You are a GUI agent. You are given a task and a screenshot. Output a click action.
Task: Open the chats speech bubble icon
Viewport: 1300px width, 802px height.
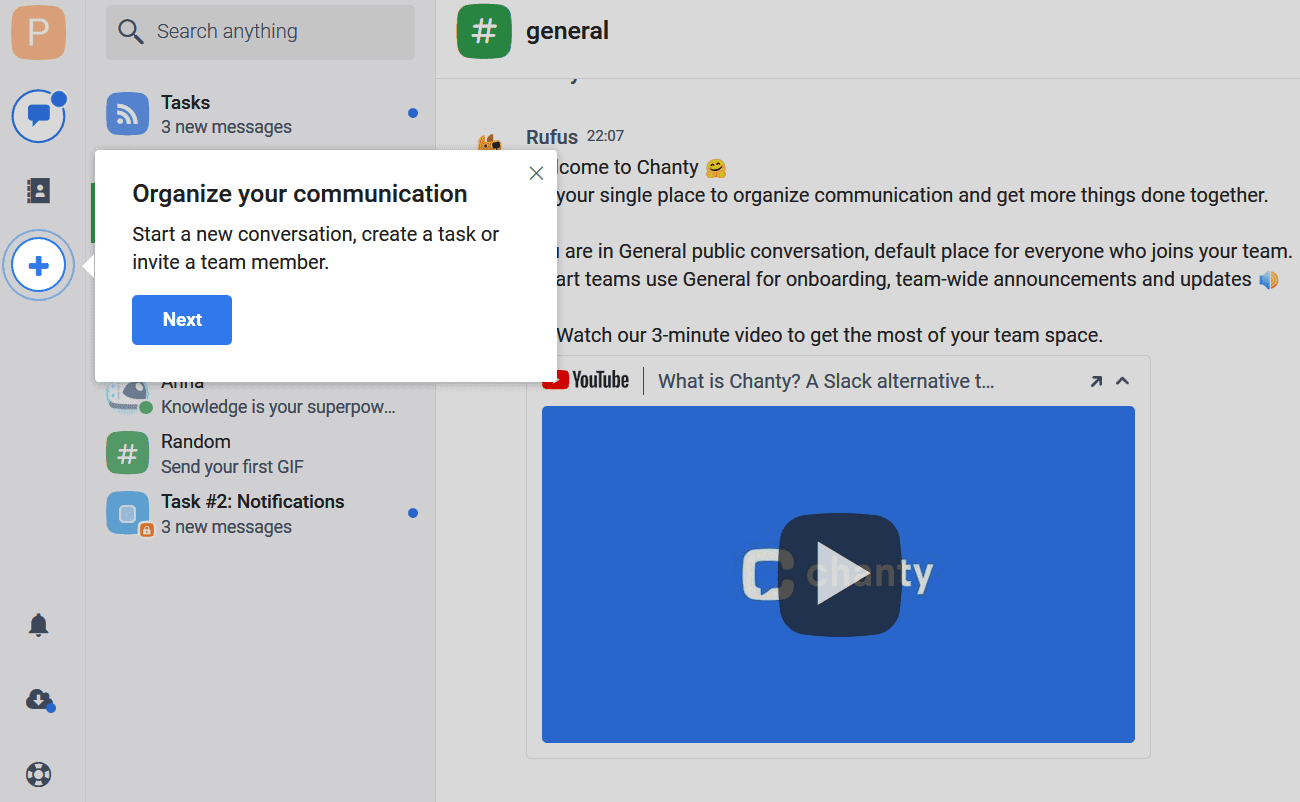point(38,116)
